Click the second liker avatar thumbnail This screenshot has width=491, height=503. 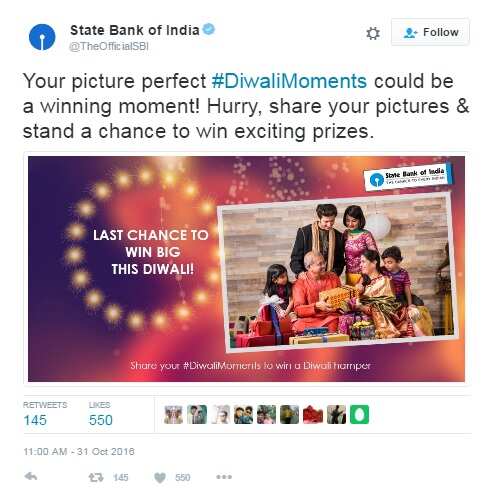(x=197, y=414)
